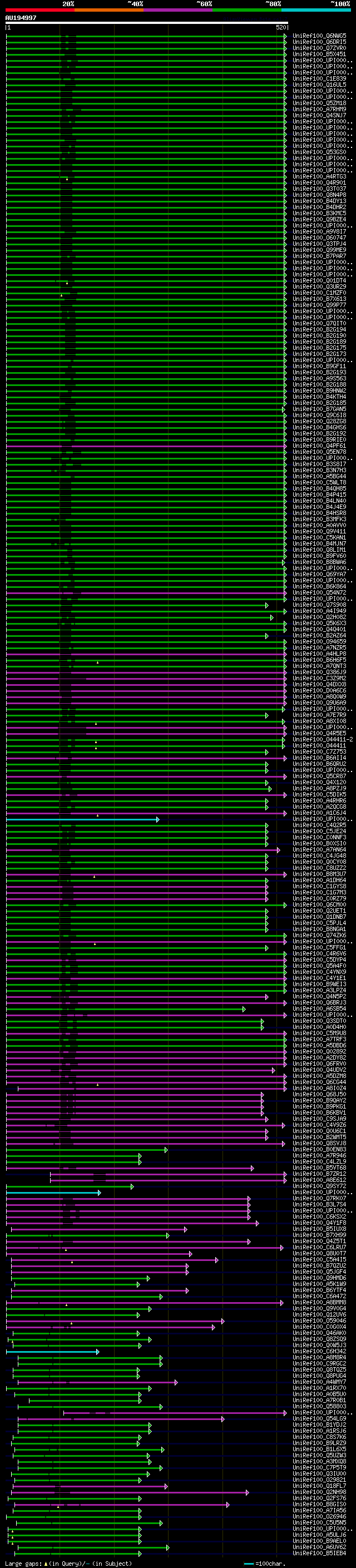Open hit UniRef100_O44411

point(319,746)
